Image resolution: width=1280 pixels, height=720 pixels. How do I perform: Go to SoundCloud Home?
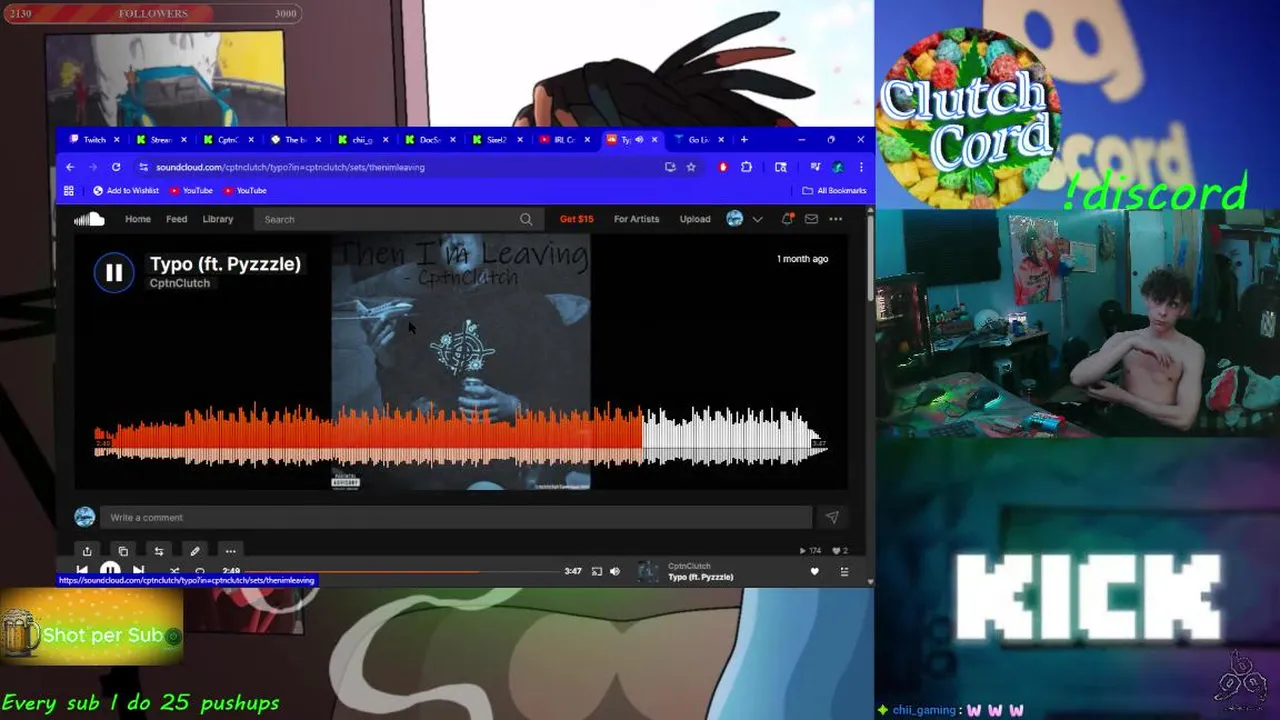click(x=138, y=219)
